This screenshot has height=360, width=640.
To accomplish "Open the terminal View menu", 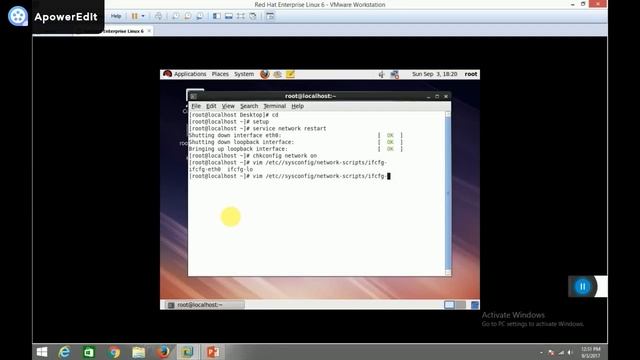I will (228, 106).
